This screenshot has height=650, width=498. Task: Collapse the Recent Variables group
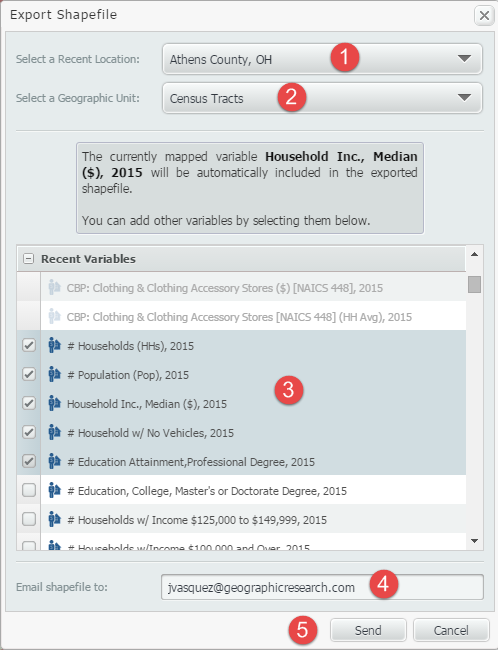pyautogui.click(x=28, y=259)
